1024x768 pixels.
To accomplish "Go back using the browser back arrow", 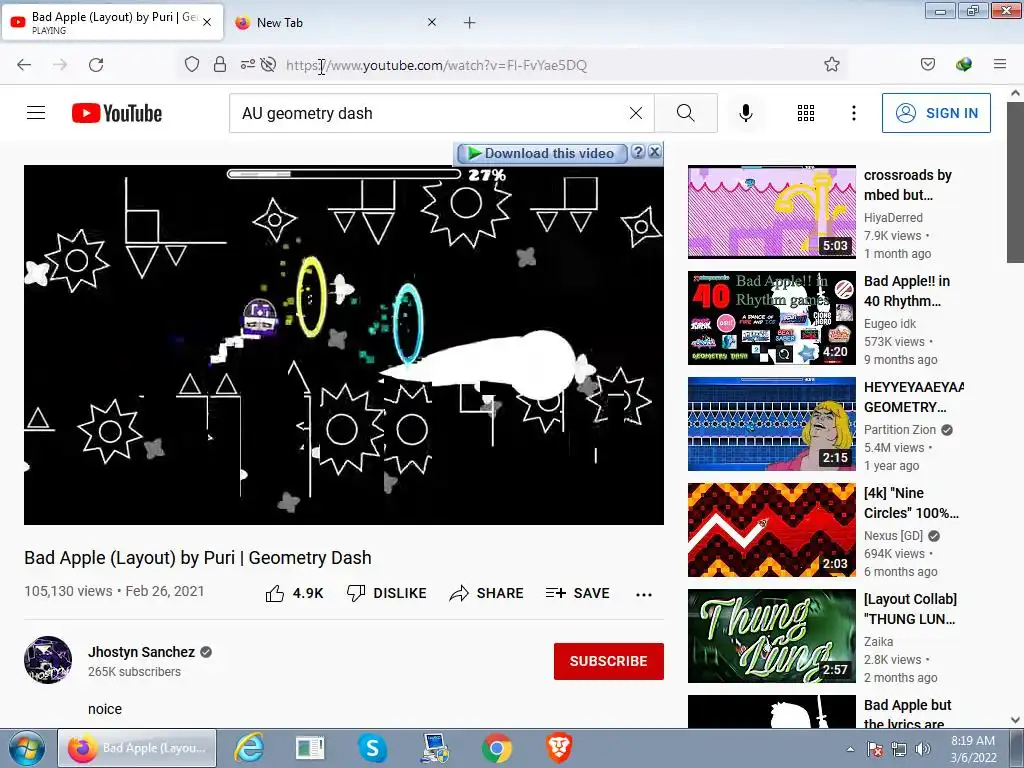I will 24,65.
